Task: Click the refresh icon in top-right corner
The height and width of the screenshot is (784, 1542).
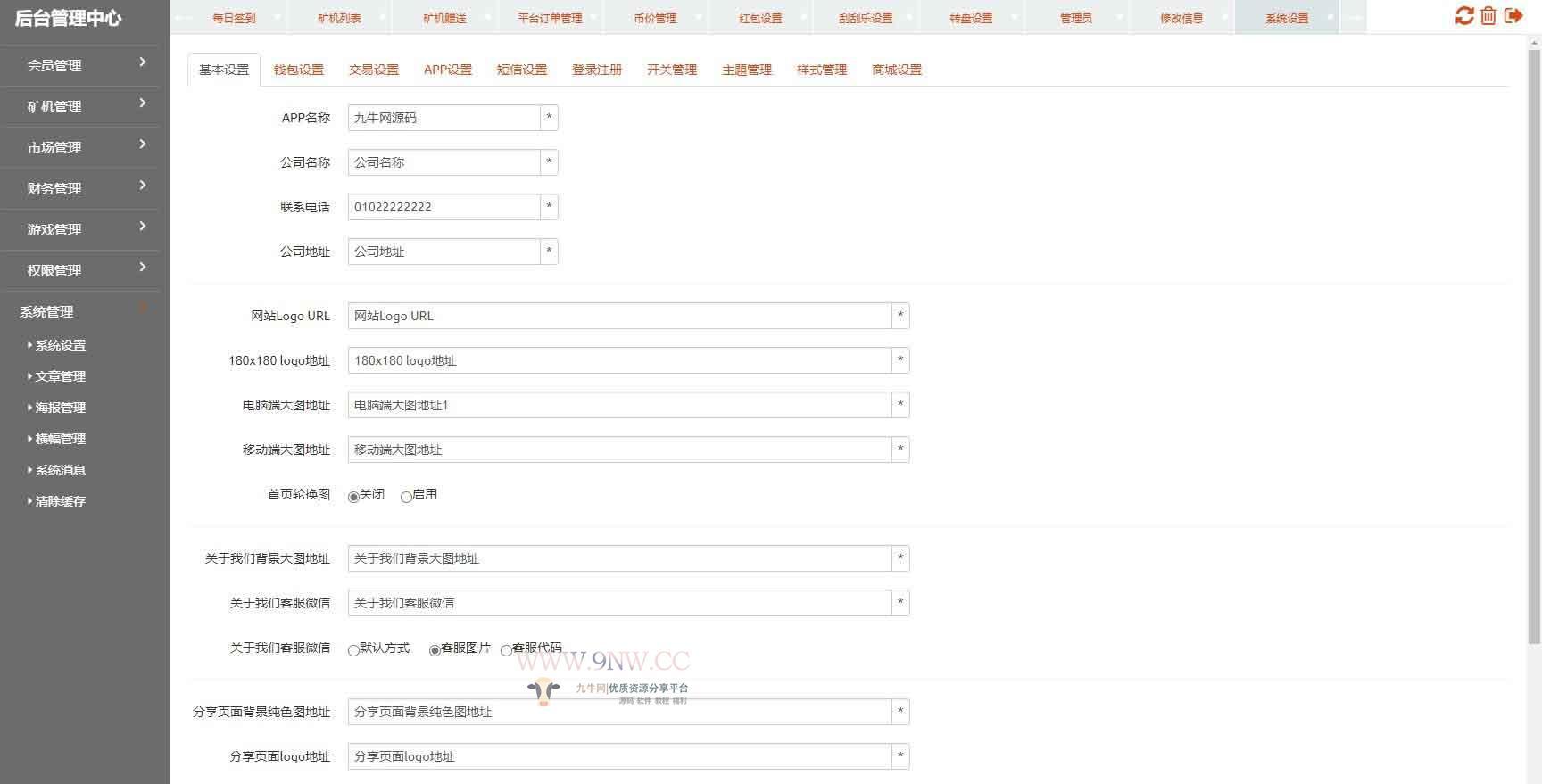Action: click(x=1463, y=16)
